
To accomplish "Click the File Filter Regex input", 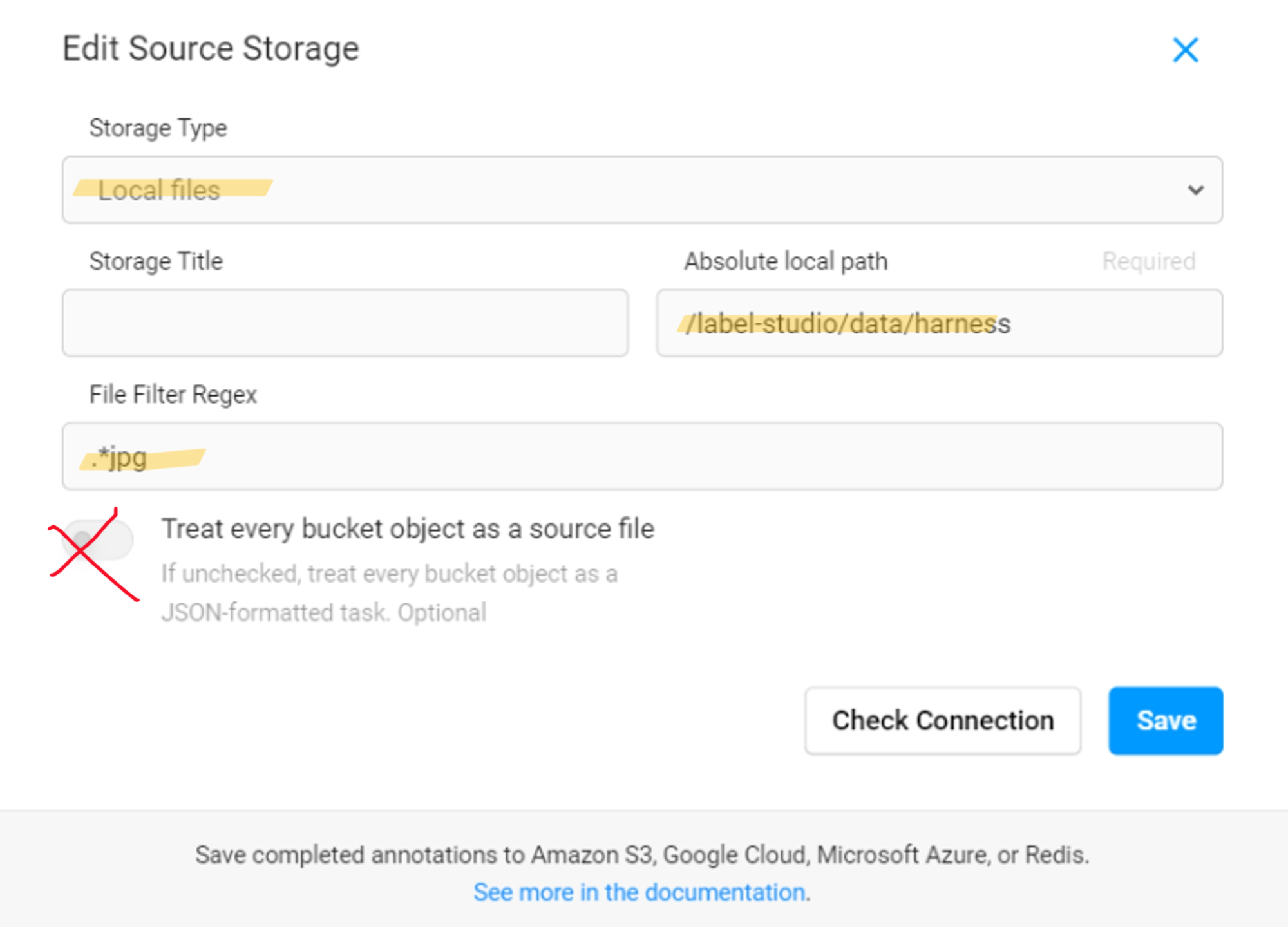I will click(x=641, y=456).
